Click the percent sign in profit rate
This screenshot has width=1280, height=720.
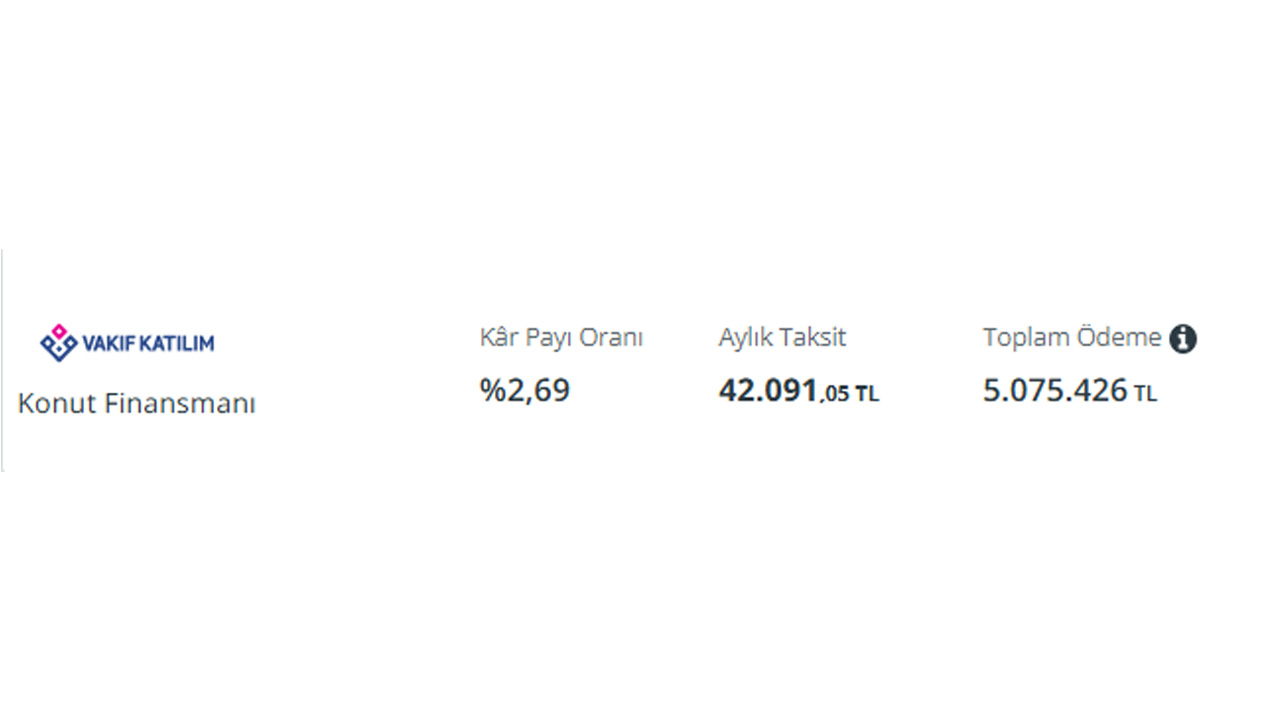click(x=493, y=390)
